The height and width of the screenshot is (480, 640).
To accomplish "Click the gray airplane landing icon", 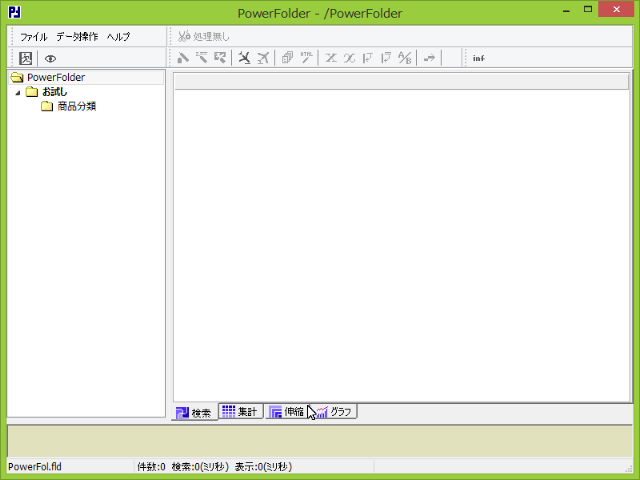I will tap(263, 58).
